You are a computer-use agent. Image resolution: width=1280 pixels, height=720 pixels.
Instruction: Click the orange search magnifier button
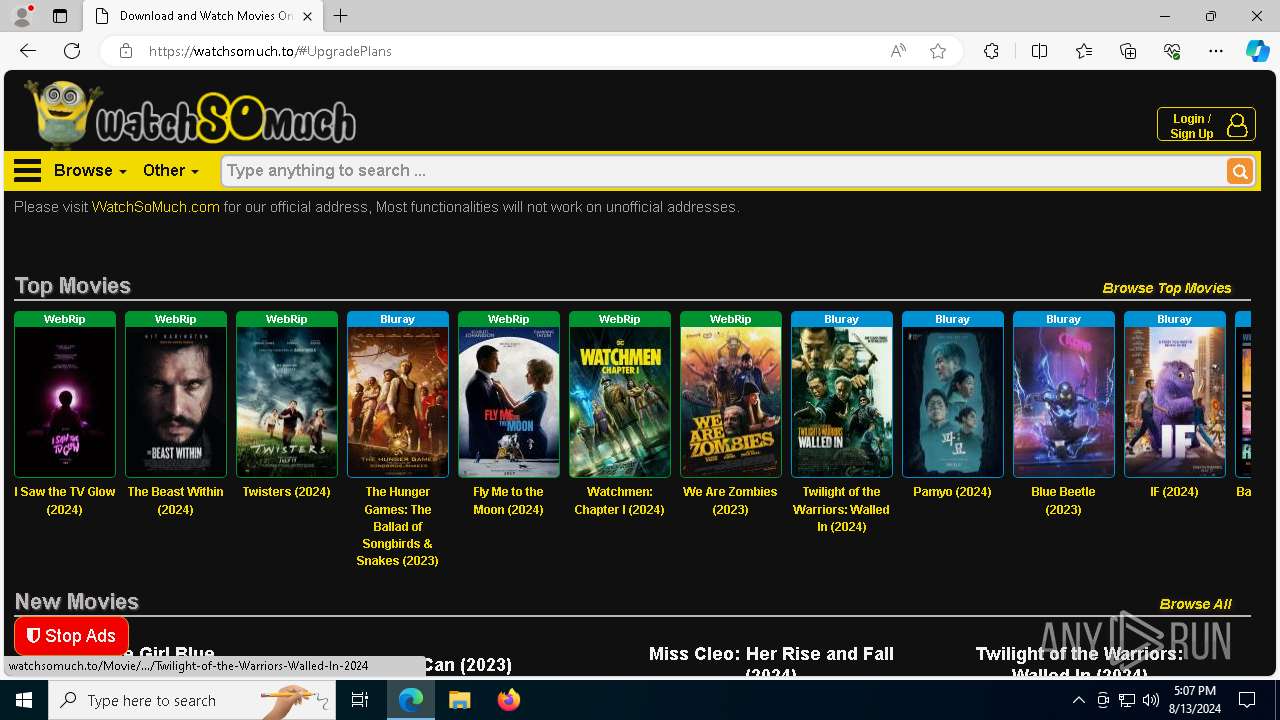pos(1239,172)
